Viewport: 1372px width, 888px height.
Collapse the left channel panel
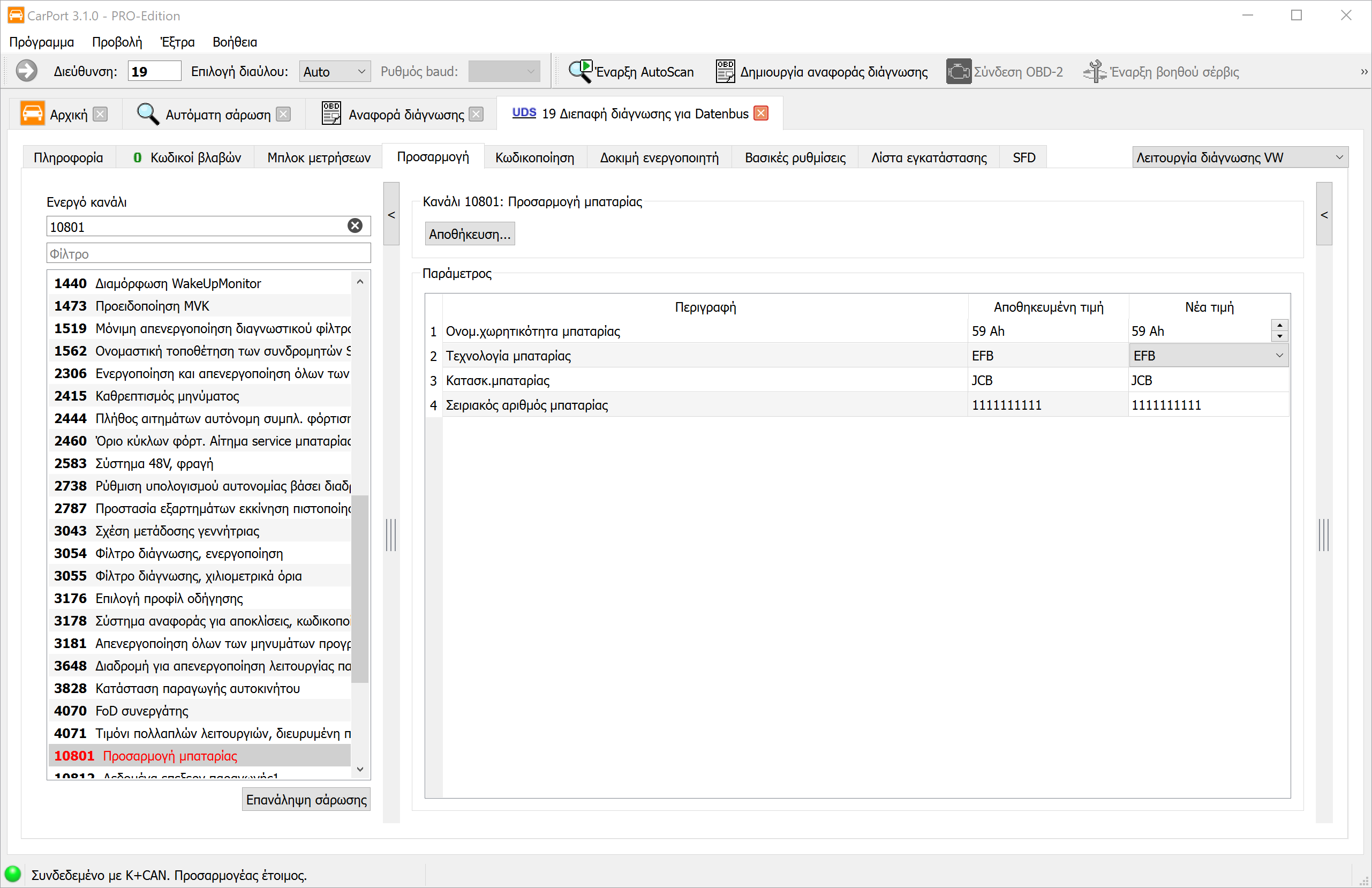click(x=391, y=215)
